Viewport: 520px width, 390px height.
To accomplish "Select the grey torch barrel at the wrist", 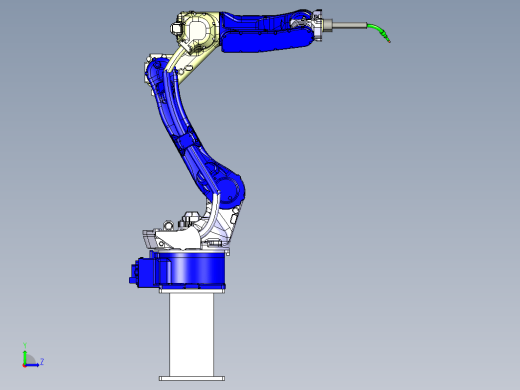I will (x=350, y=25).
